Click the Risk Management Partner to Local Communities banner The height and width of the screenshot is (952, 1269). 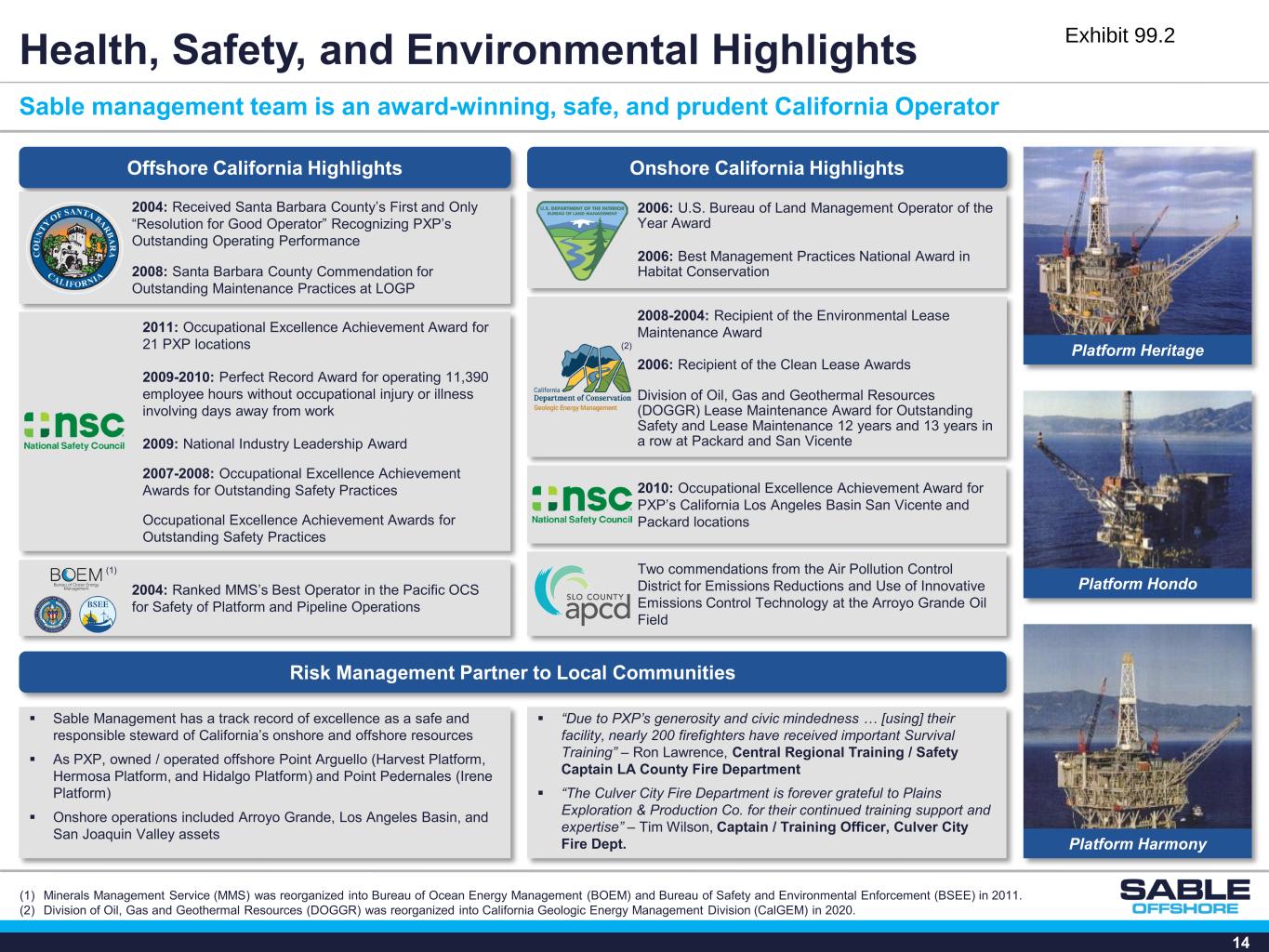513,672
